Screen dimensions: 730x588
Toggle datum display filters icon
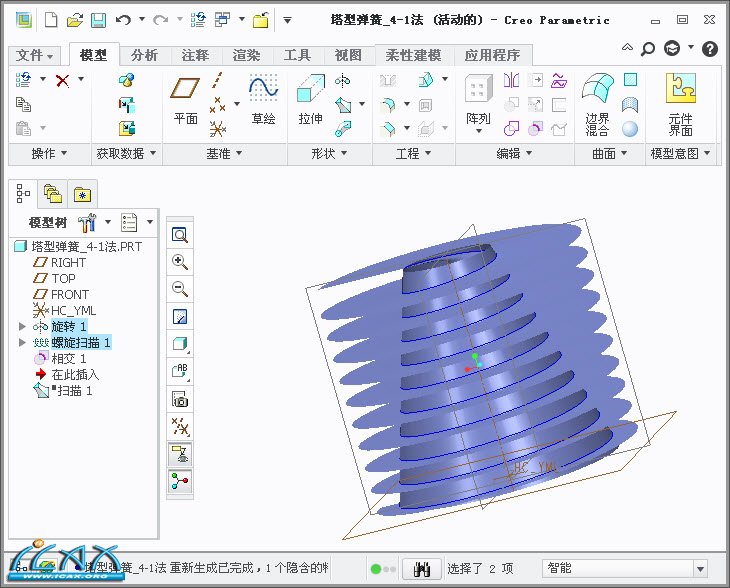point(181,427)
